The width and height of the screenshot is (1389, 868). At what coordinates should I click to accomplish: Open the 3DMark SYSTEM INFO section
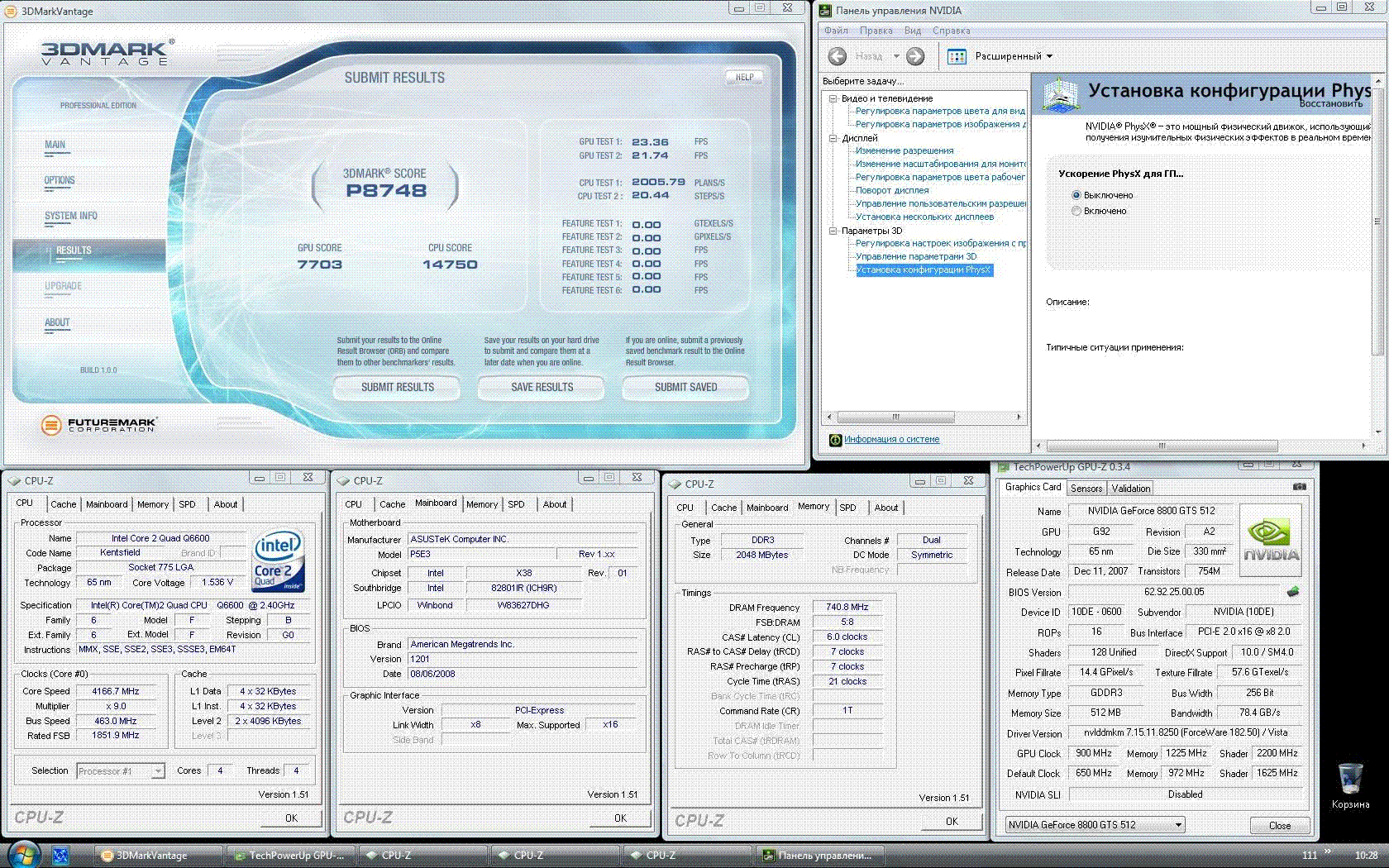(x=71, y=216)
